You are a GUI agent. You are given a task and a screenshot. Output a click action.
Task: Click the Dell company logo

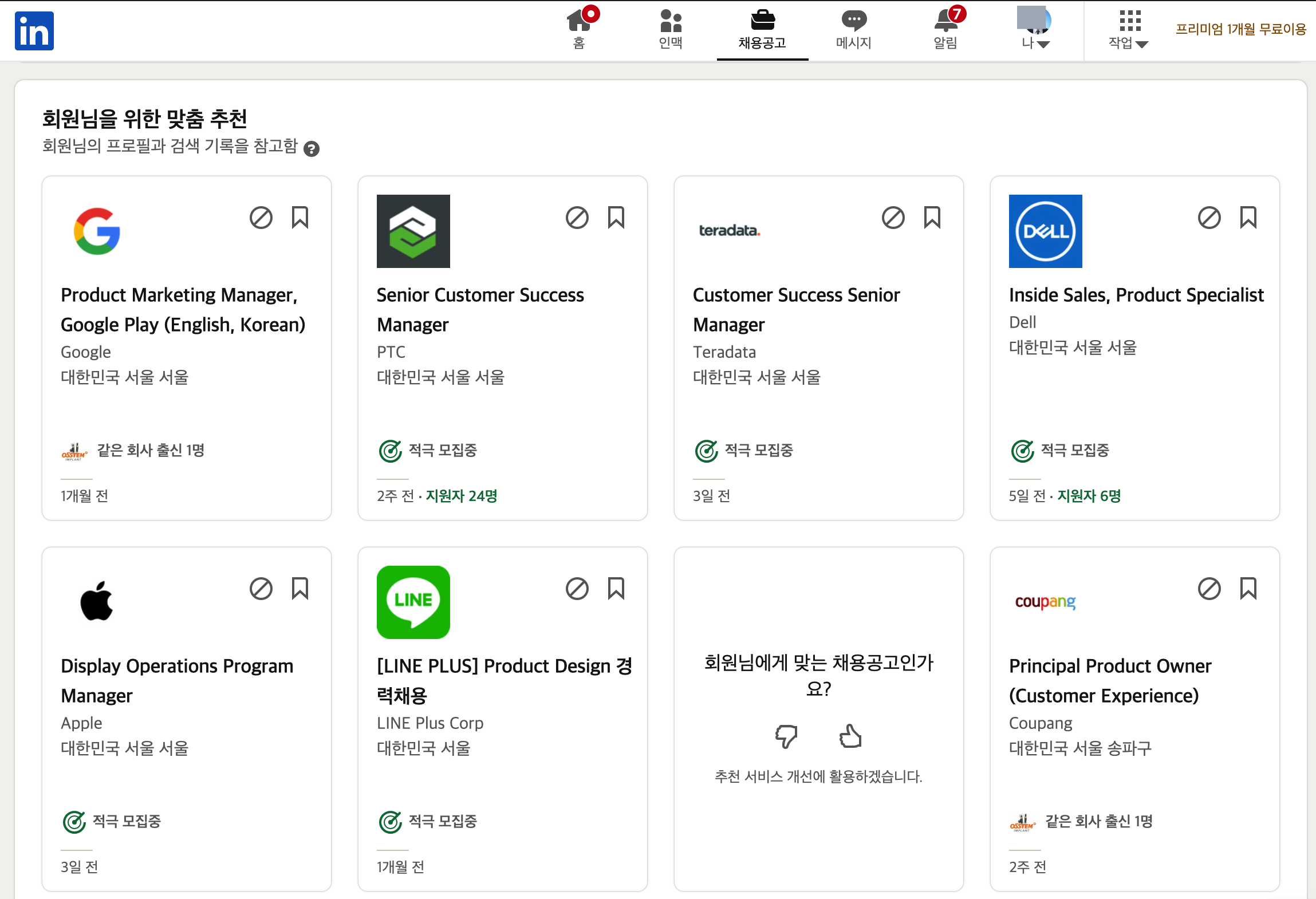coord(1046,231)
